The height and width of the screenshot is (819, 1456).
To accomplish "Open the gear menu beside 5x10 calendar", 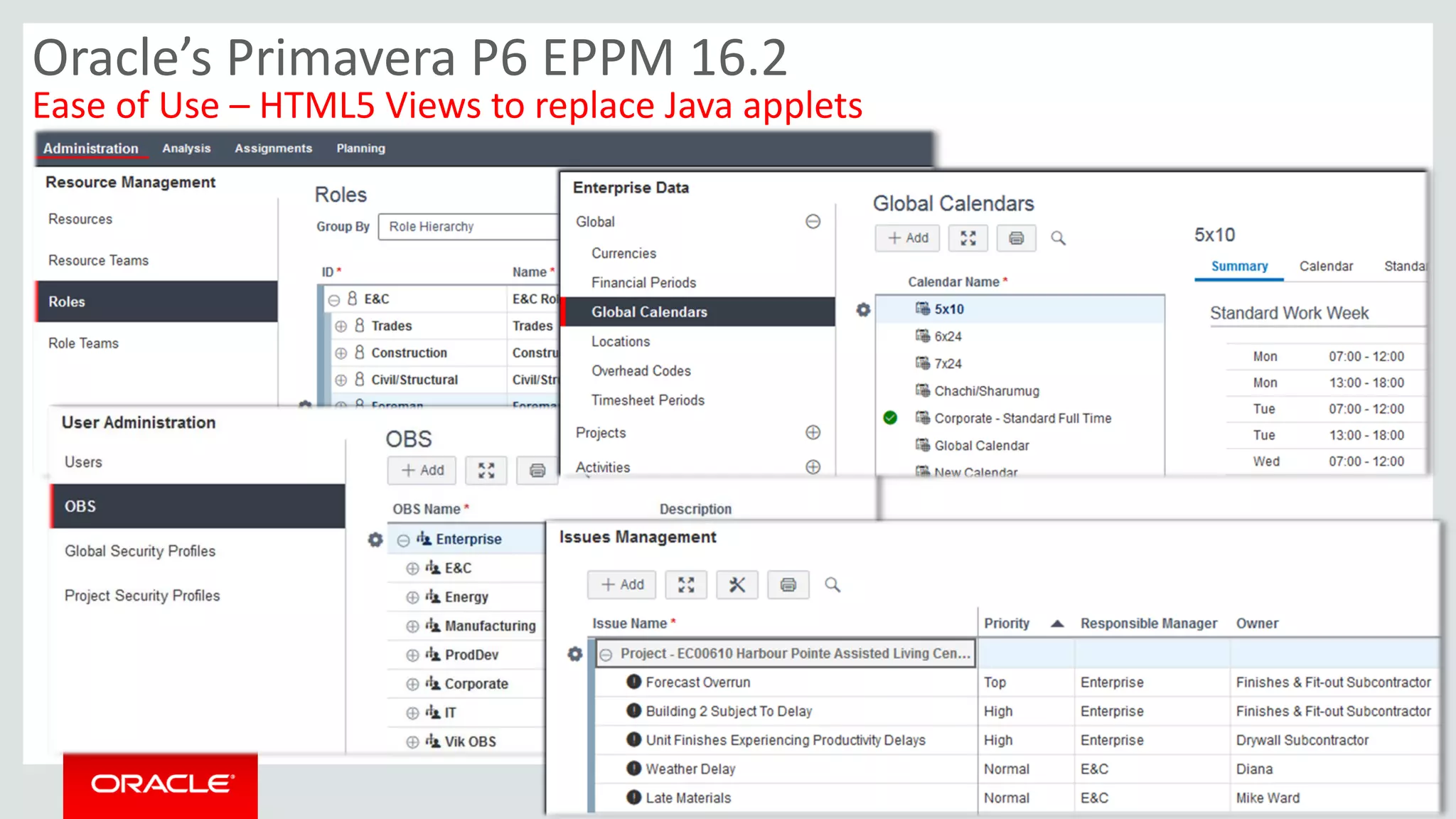I will 863,310.
